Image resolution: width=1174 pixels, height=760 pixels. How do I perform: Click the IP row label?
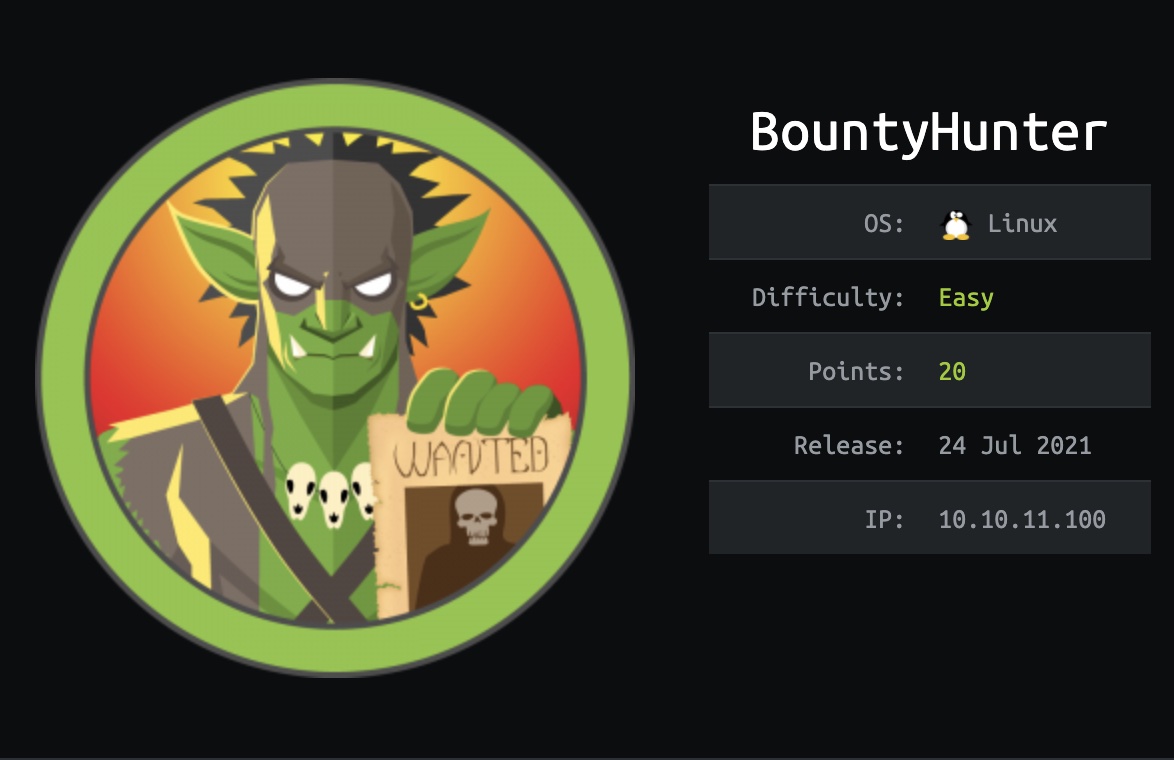pos(884,519)
